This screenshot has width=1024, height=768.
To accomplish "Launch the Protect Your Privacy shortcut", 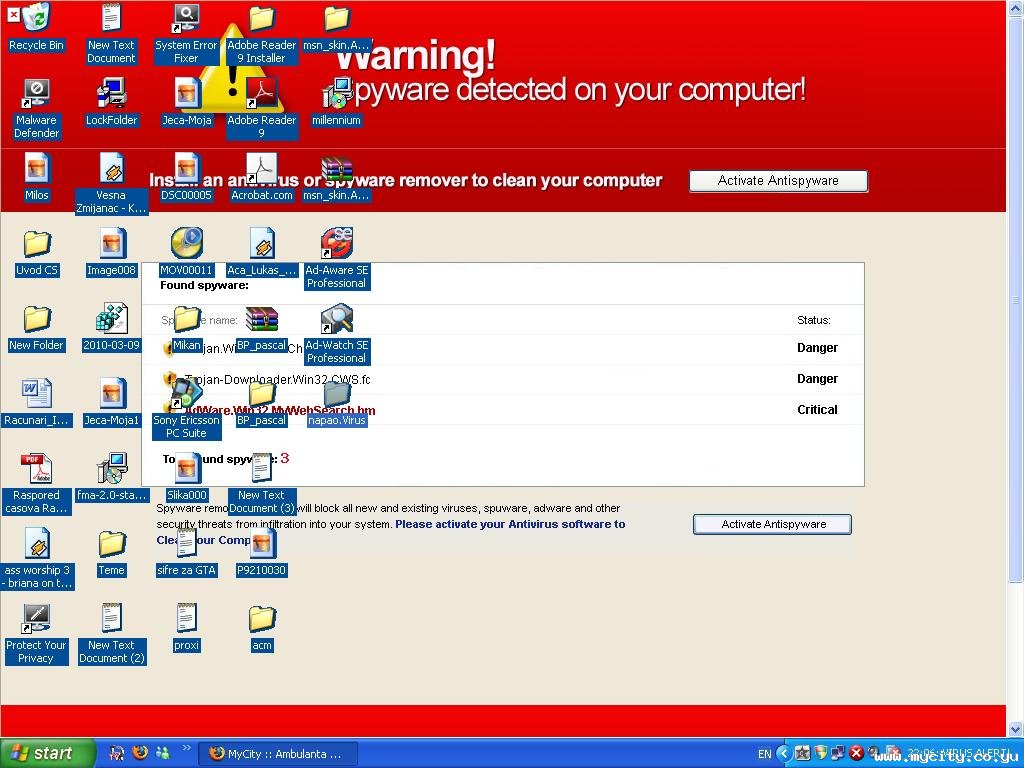I will coord(37,635).
